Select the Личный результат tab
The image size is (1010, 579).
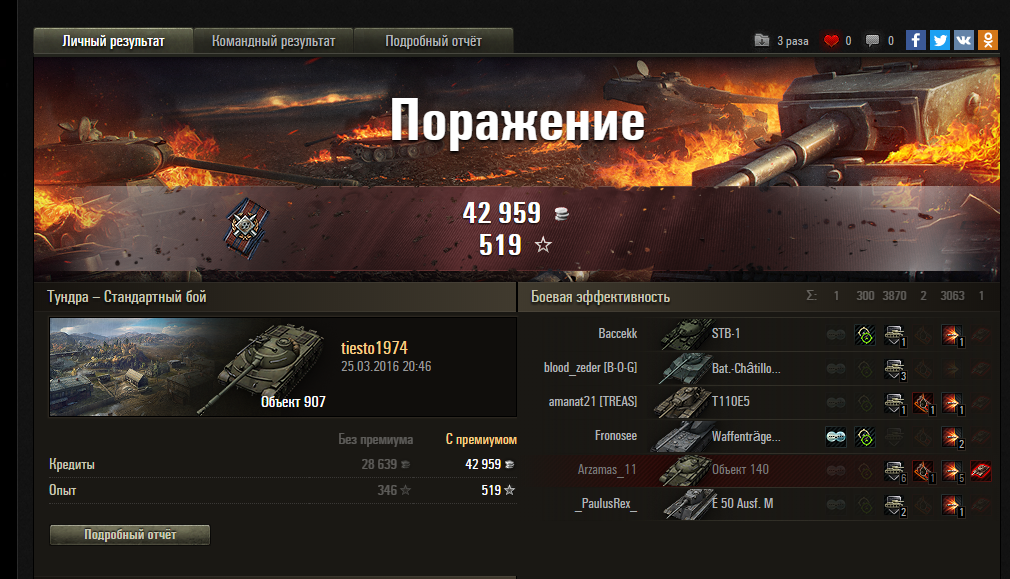[113, 41]
